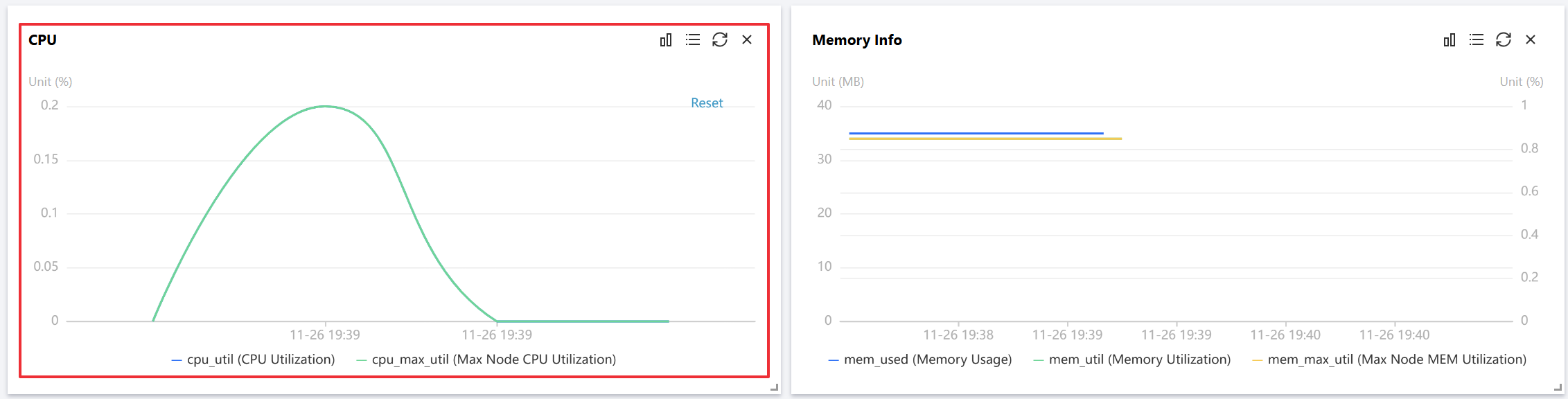Close the CPU panel

[x=747, y=40]
